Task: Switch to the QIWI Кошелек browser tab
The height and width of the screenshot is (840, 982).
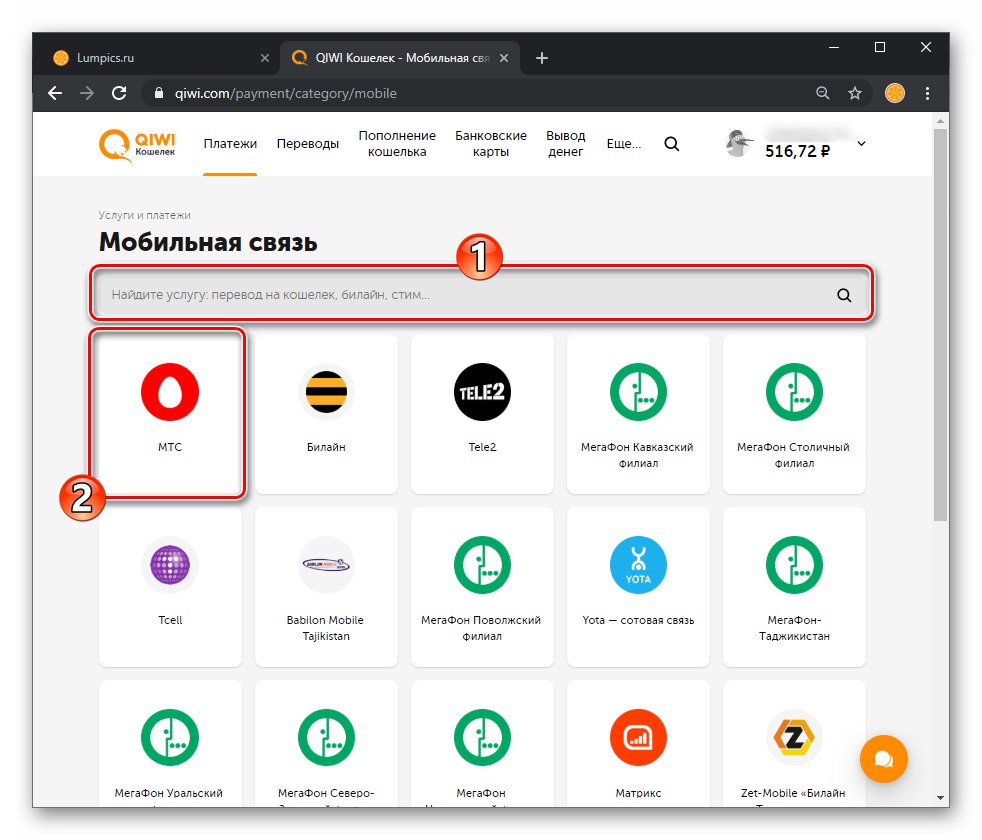Action: click(x=401, y=58)
